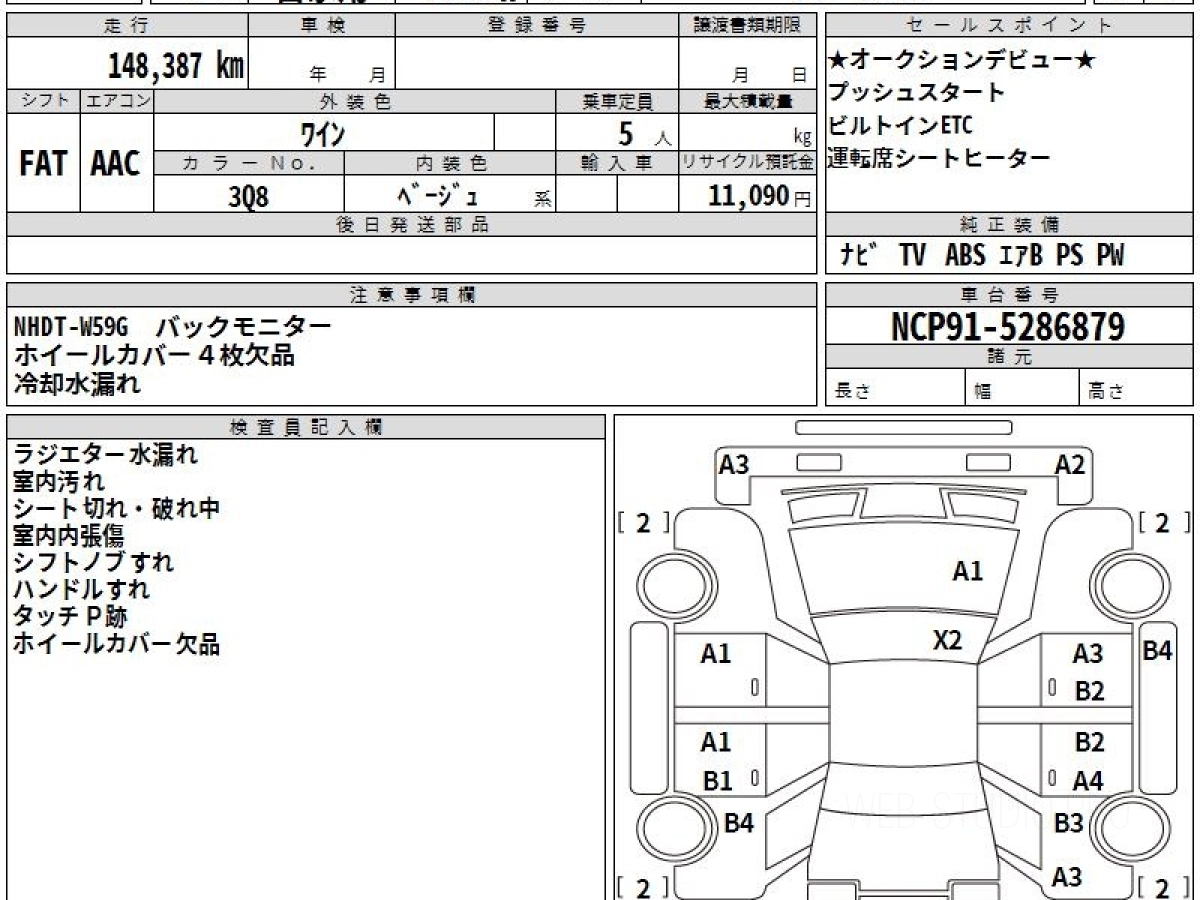The image size is (1200, 900).
Task: Select the PS equipment entry
Action: click(x=1070, y=256)
